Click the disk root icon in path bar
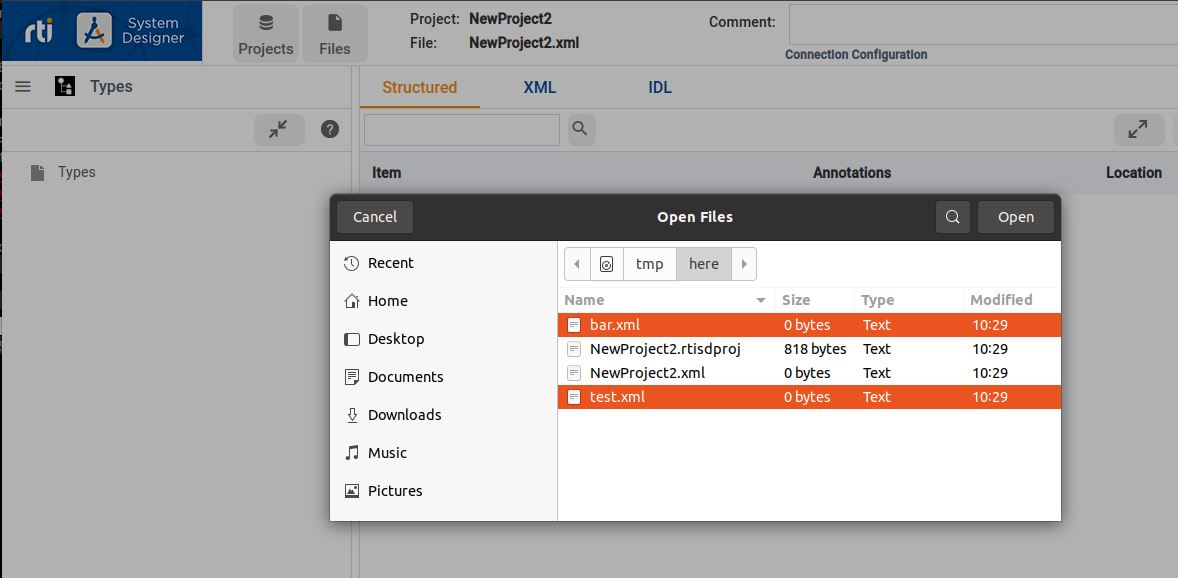 point(607,264)
